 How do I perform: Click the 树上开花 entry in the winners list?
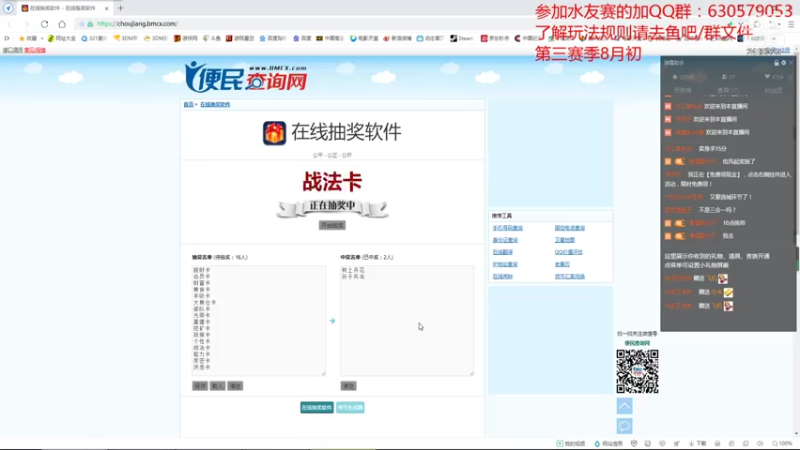[x=353, y=270]
